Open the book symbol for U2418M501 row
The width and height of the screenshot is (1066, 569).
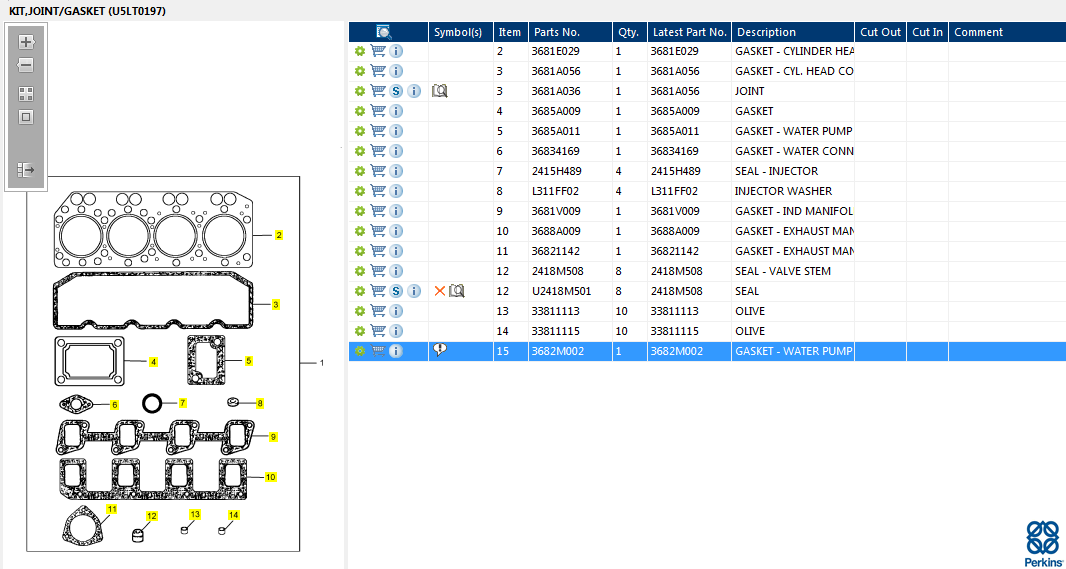[x=457, y=291]
